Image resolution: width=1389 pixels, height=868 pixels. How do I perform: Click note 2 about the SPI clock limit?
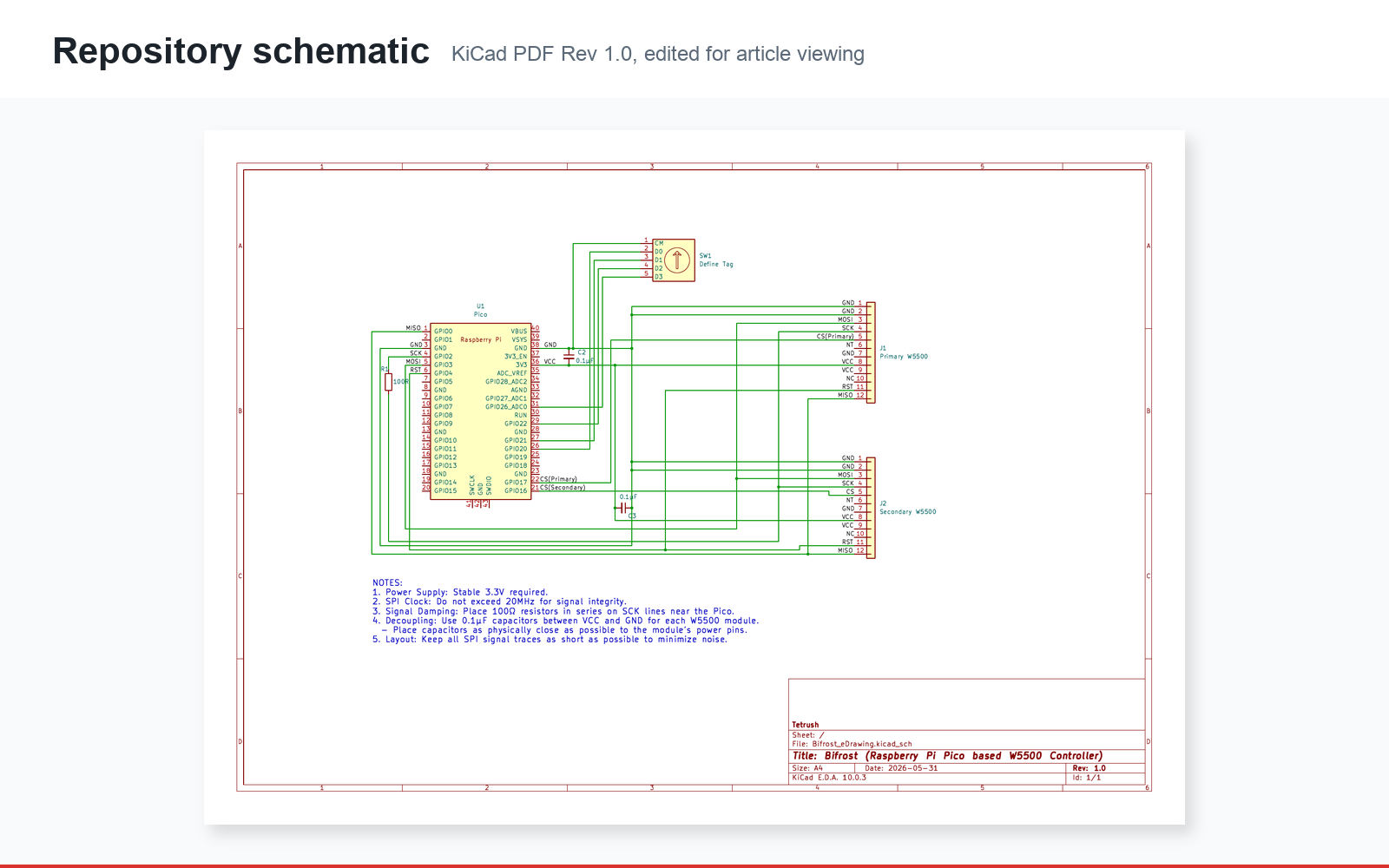499,602
